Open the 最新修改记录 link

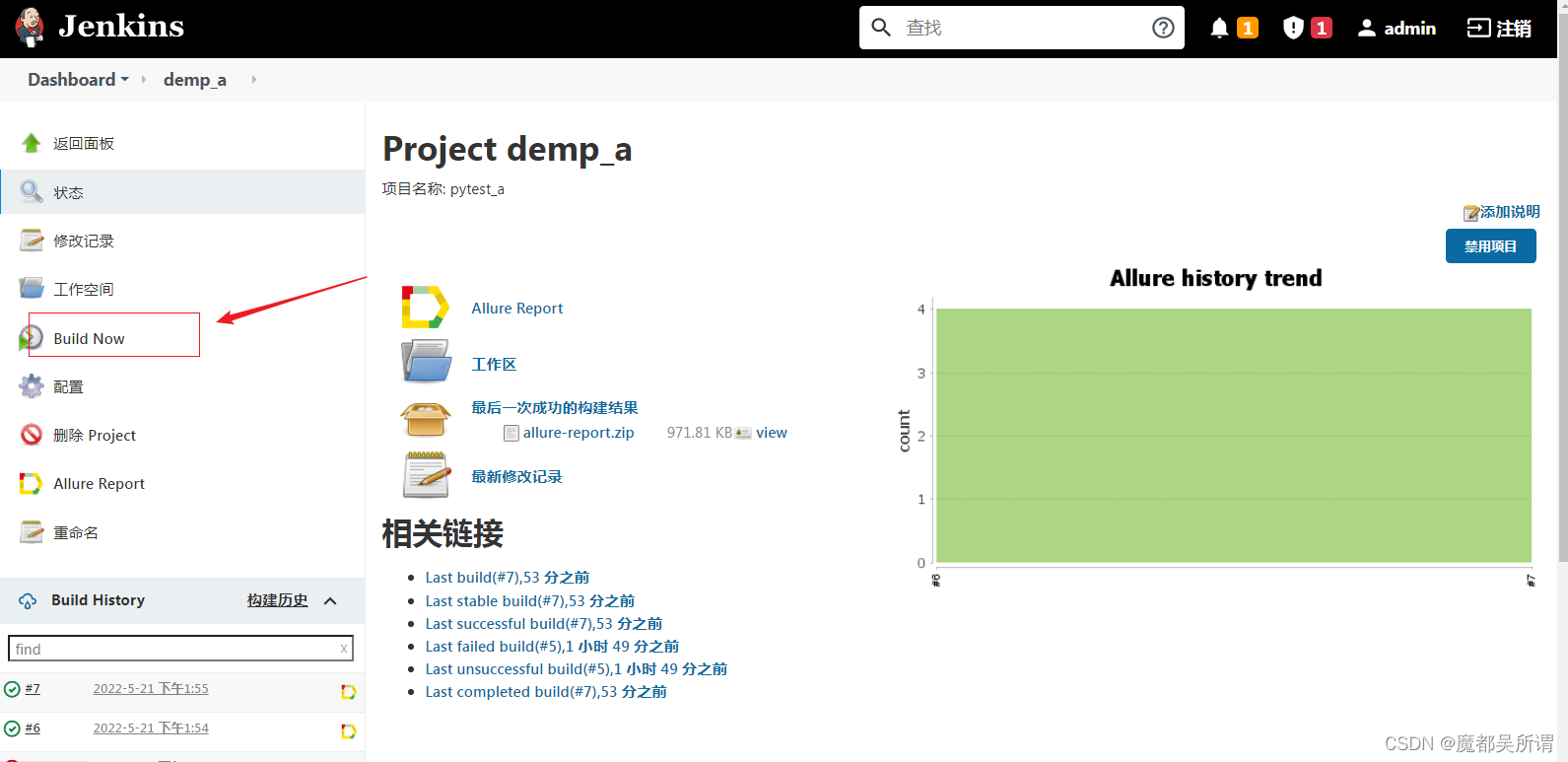tap(516, 476)
